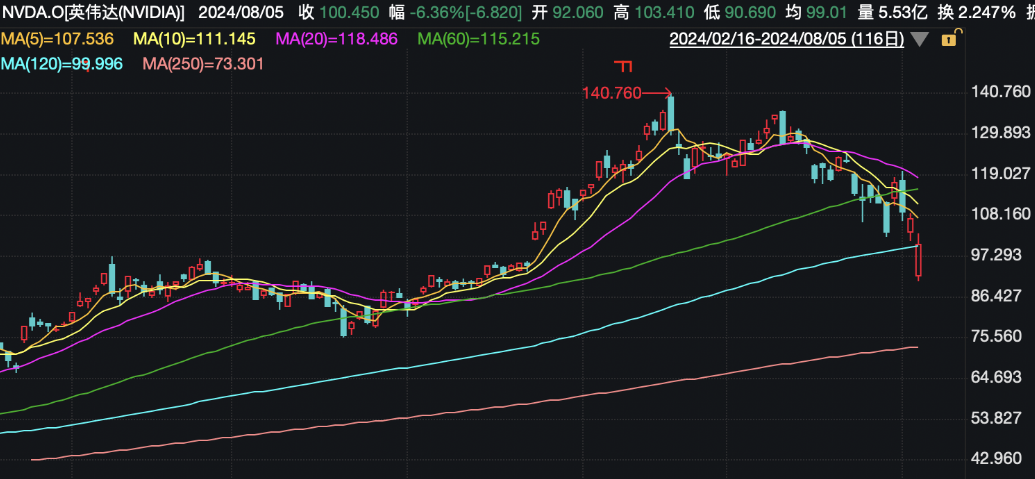Click the 2024/02/16-2024/08/05 date range link
This screenshot has height=479, width=1035.
click(x=786, y=41)
